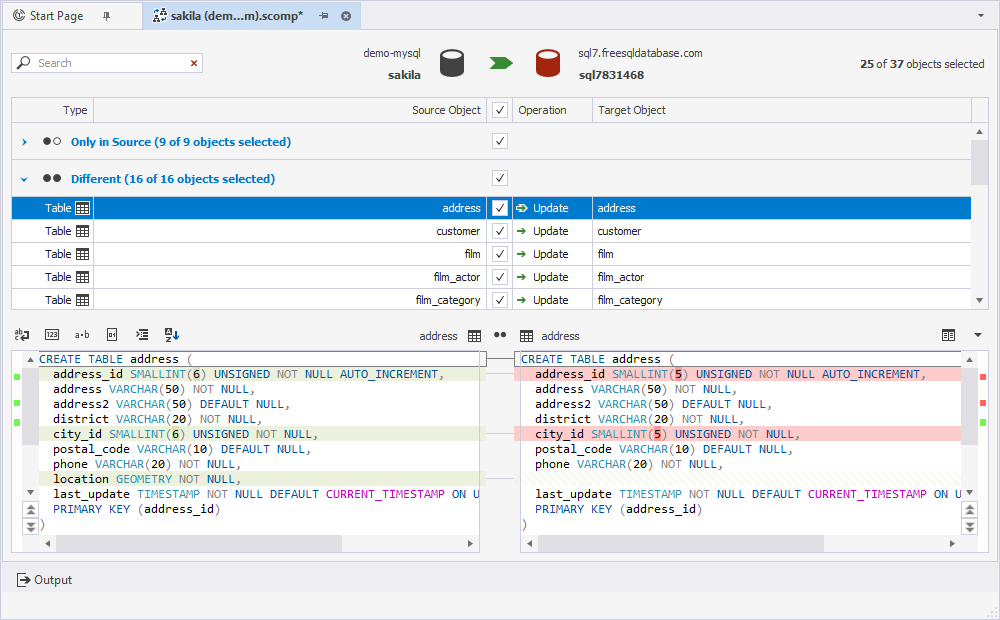Image resolution: width=1000 pixels, height=620 pixels.
Task: Click the target address table icon in diff header
Action: pos(526,336)
